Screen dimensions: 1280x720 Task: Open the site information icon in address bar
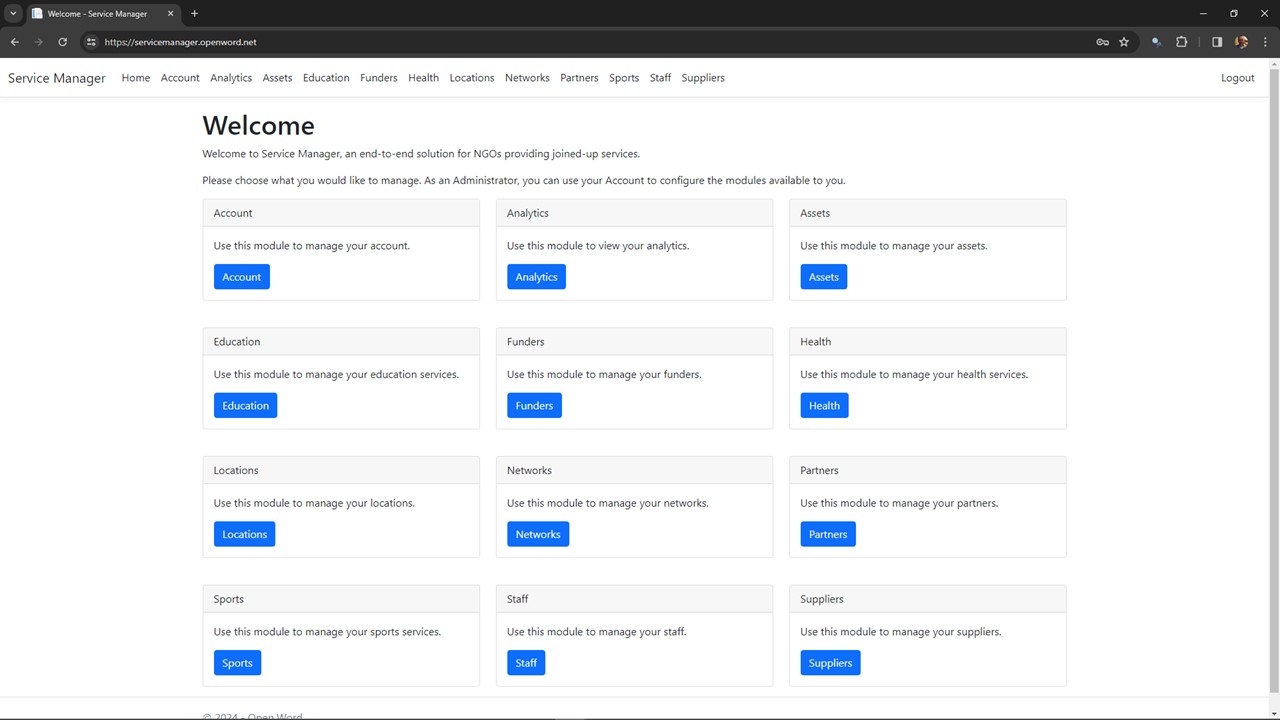tap(91, 42)
